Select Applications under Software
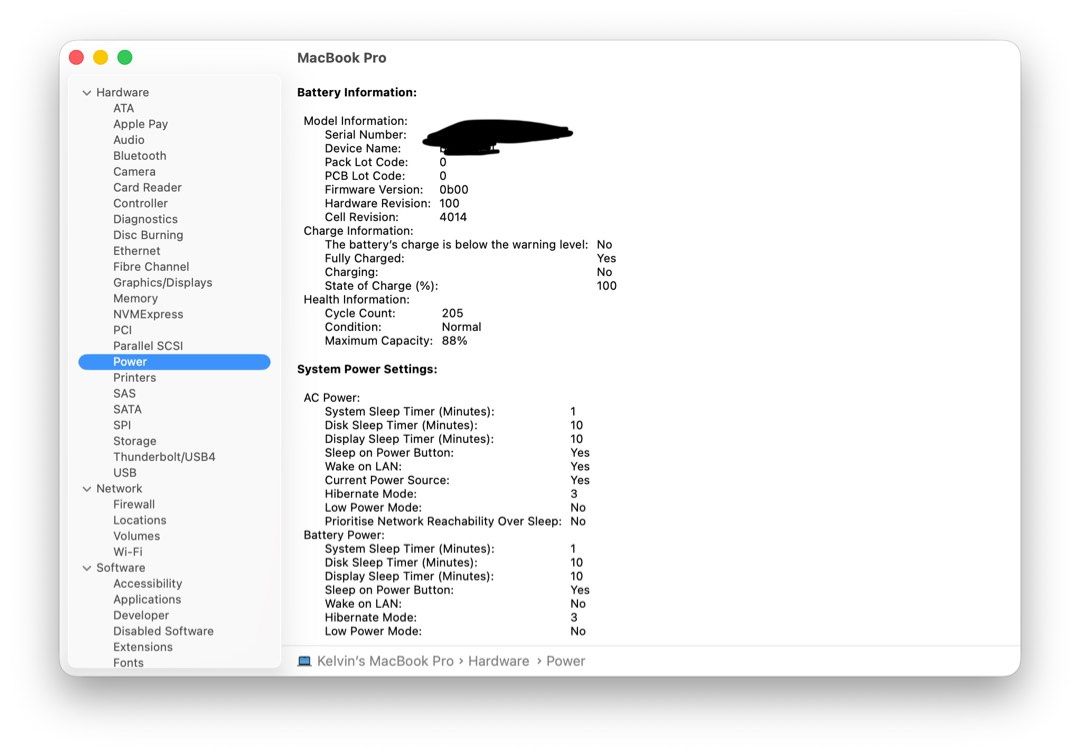The width and height of the screenshot is (1080, 755). (x=147, y=599)
